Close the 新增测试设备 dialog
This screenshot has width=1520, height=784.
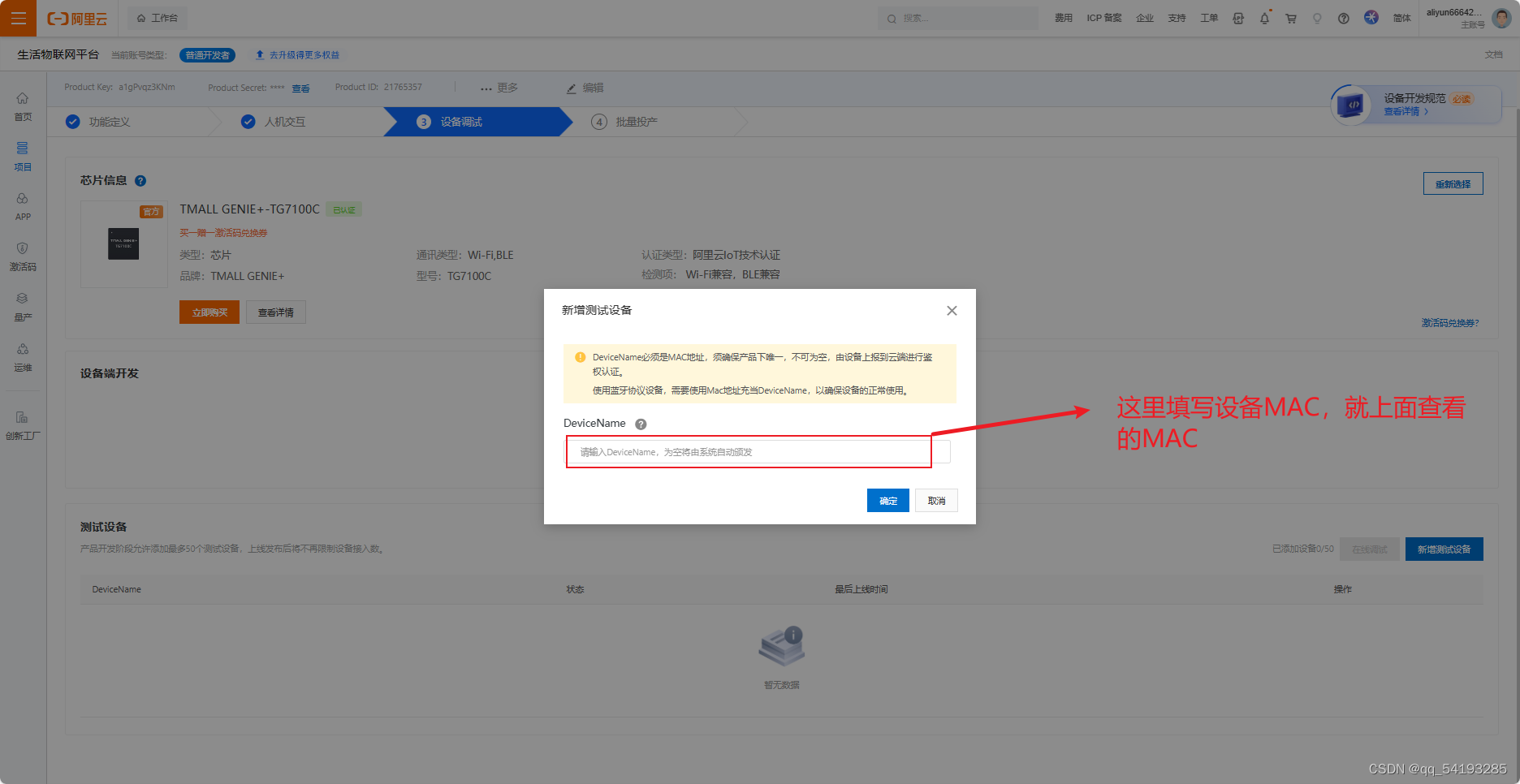pos(952,311)
